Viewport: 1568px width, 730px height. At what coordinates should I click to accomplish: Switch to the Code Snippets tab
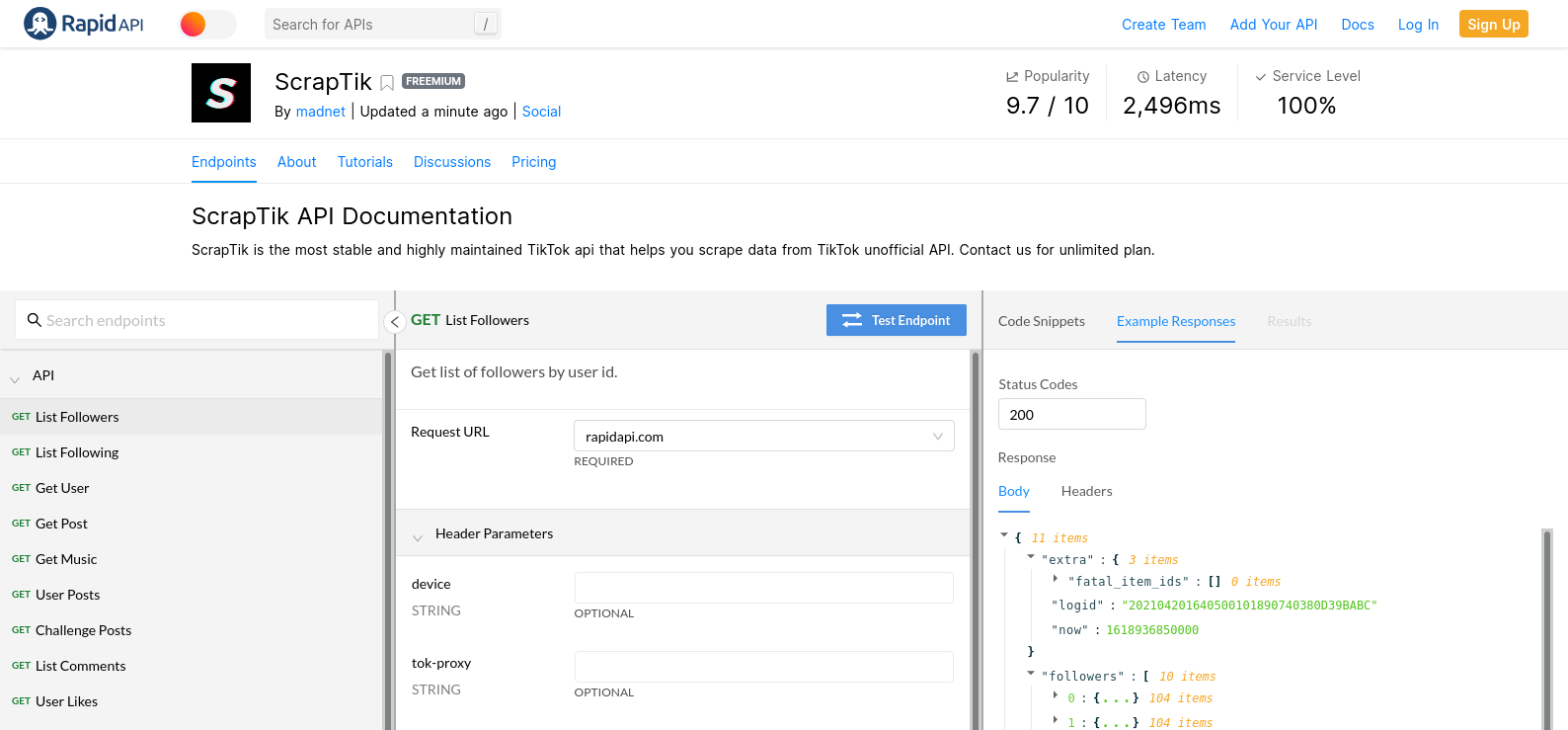[x=1042, y=321]
